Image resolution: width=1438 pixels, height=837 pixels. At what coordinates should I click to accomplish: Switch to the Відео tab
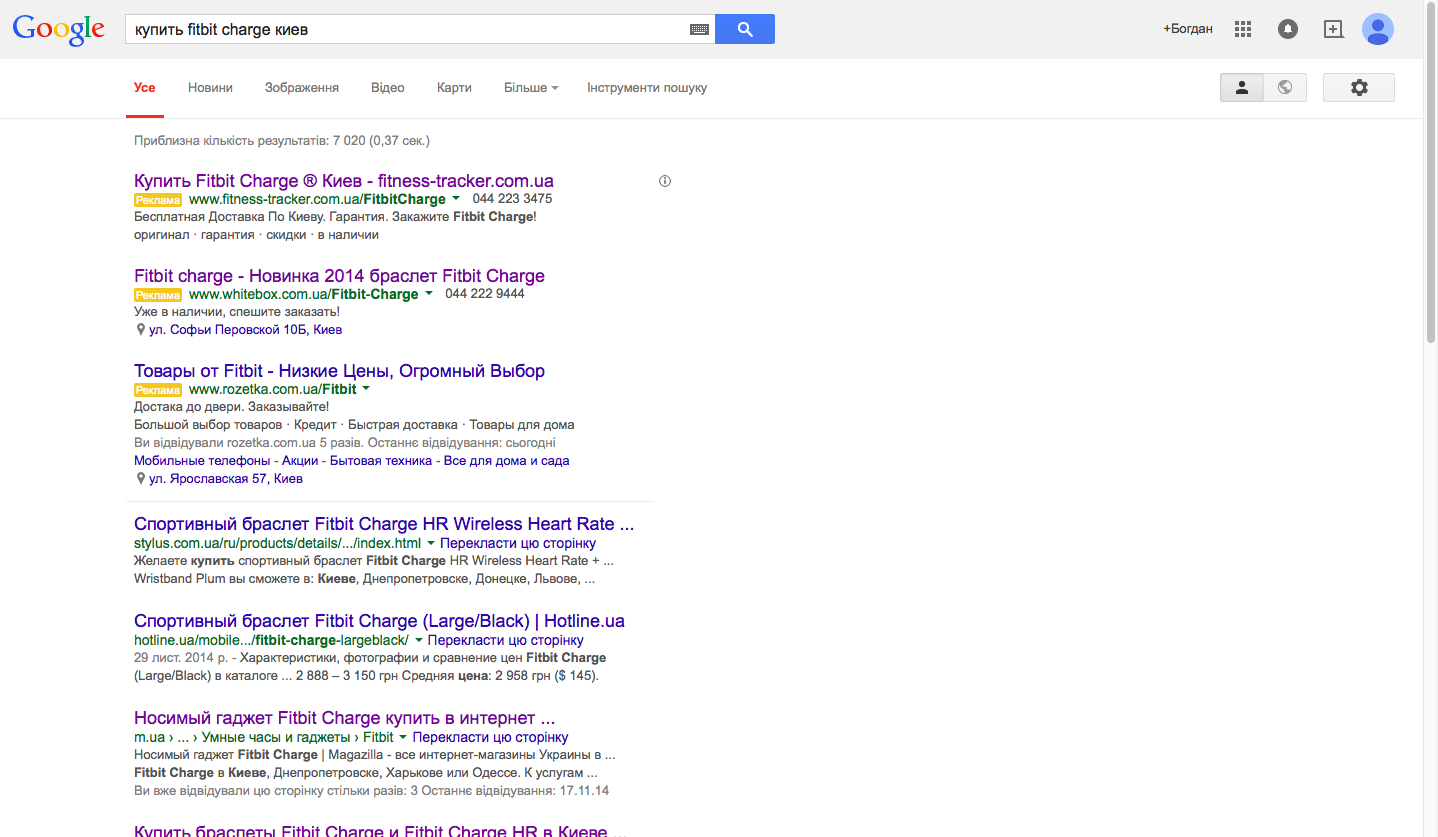388,88
